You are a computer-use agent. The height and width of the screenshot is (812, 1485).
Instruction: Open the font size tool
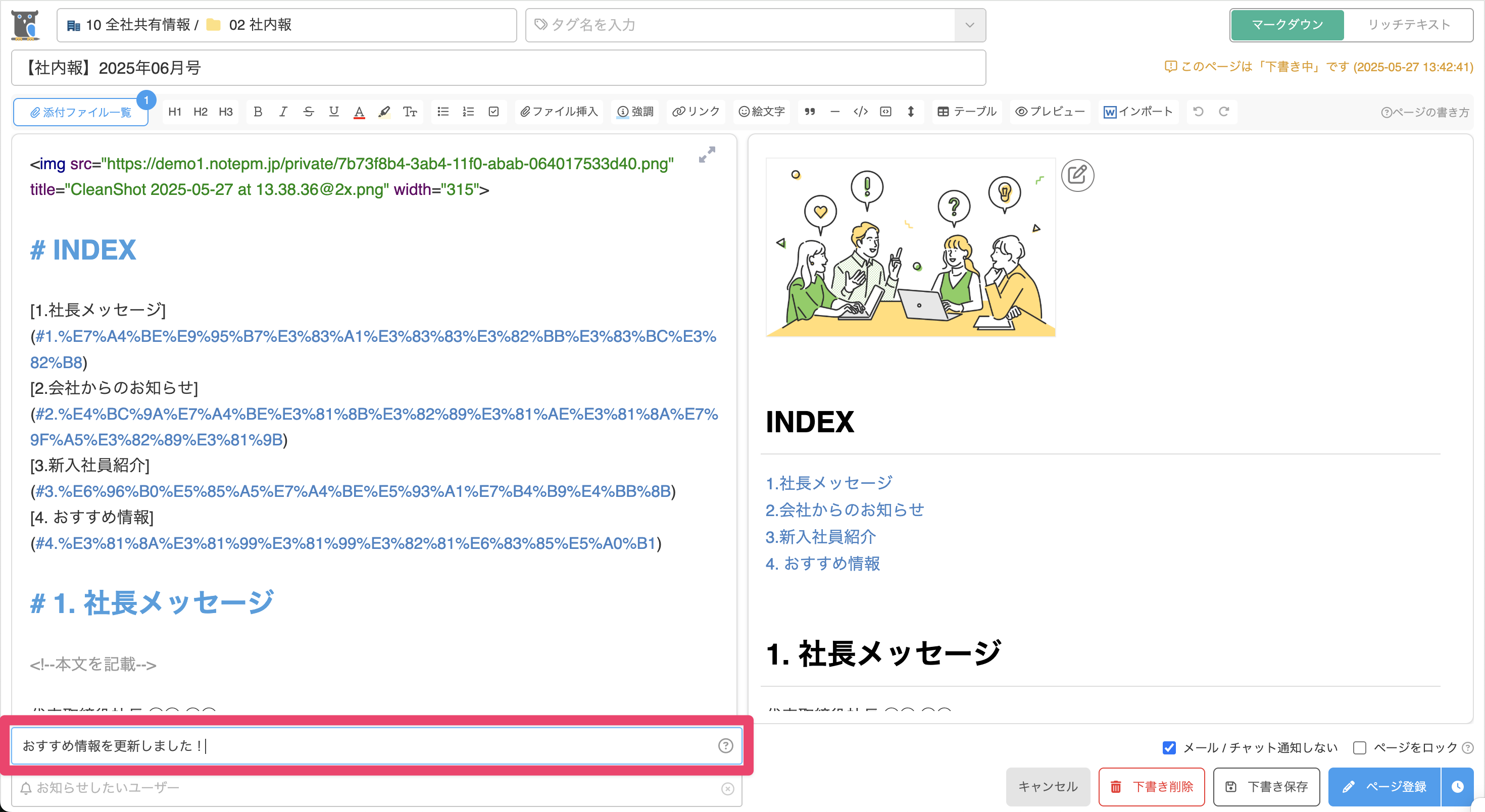click(410, 112)
